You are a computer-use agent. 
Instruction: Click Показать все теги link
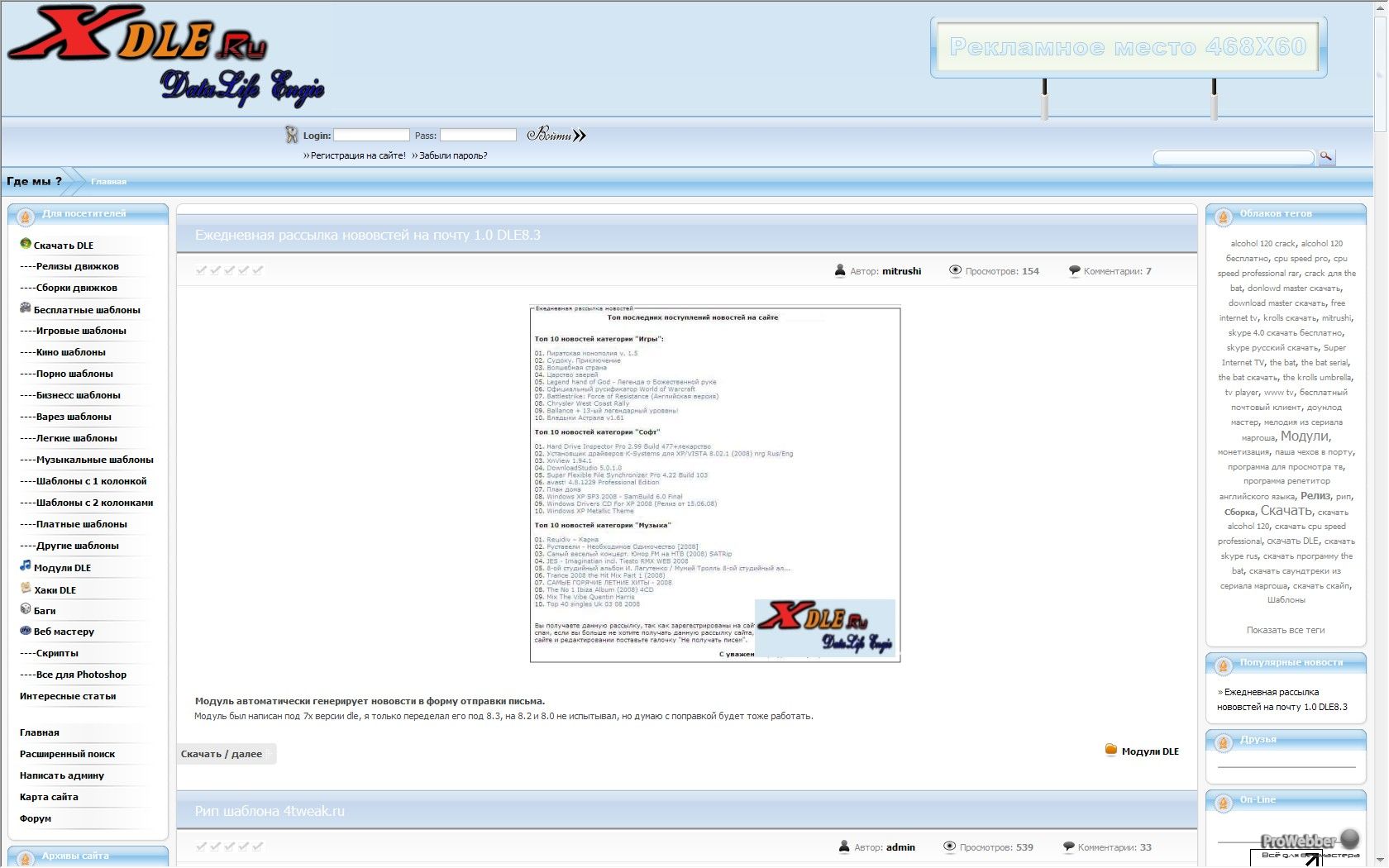[1286, 630]
